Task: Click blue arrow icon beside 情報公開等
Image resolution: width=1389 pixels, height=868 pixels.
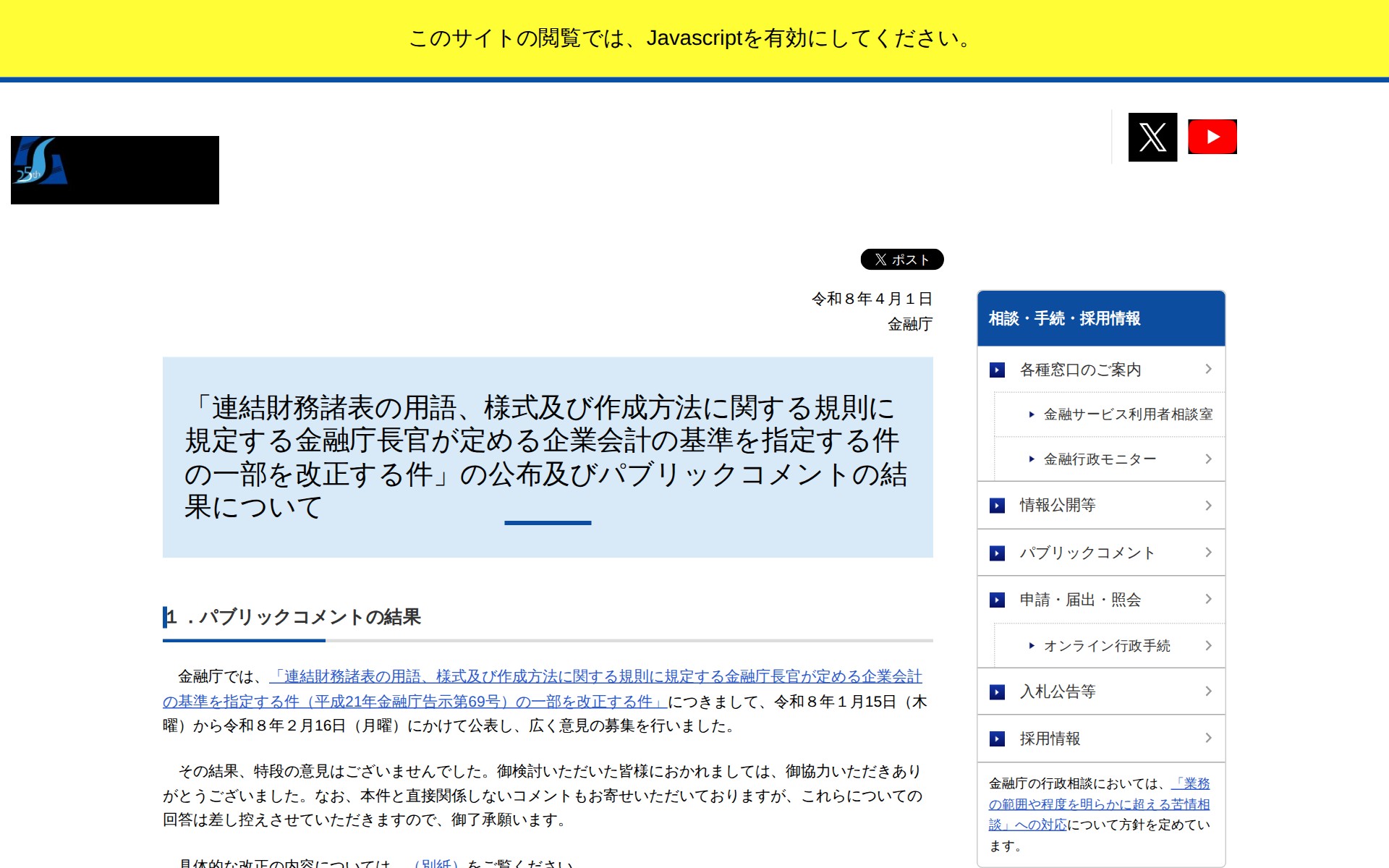Action: [997, 505]
